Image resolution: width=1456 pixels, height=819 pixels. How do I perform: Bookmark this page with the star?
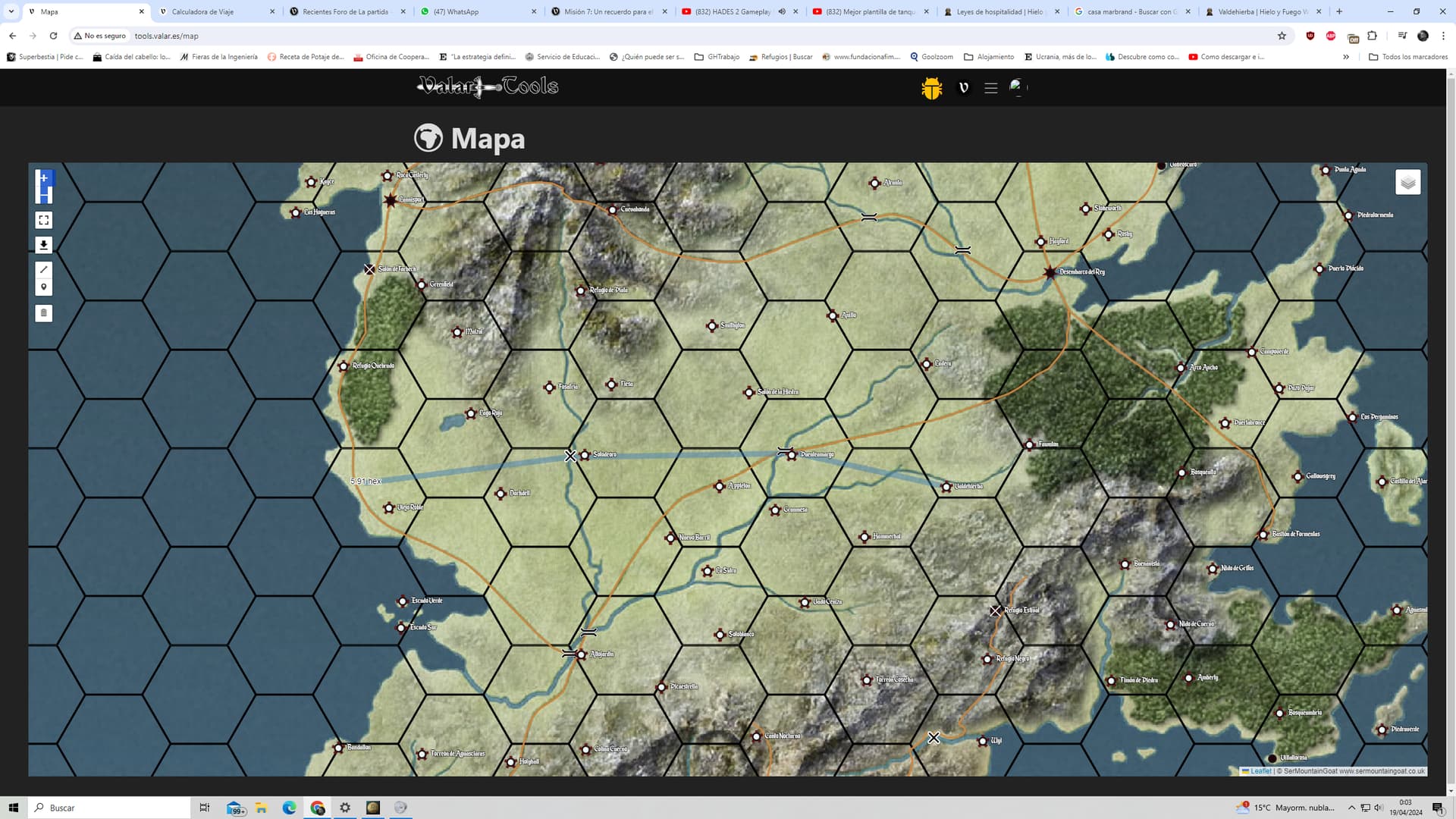(x=1282, y=36)
